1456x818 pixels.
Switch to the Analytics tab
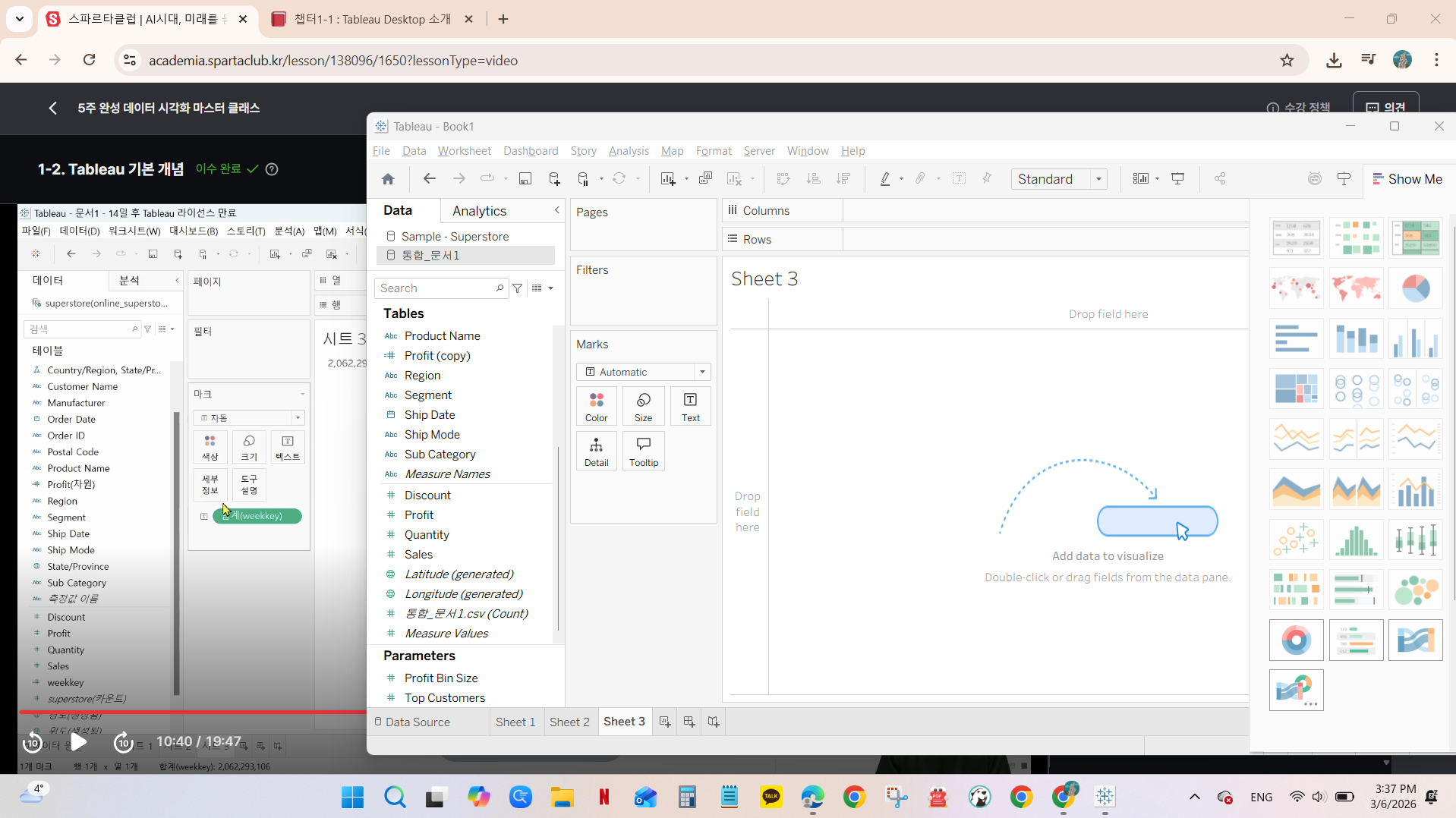pos(479,211)
